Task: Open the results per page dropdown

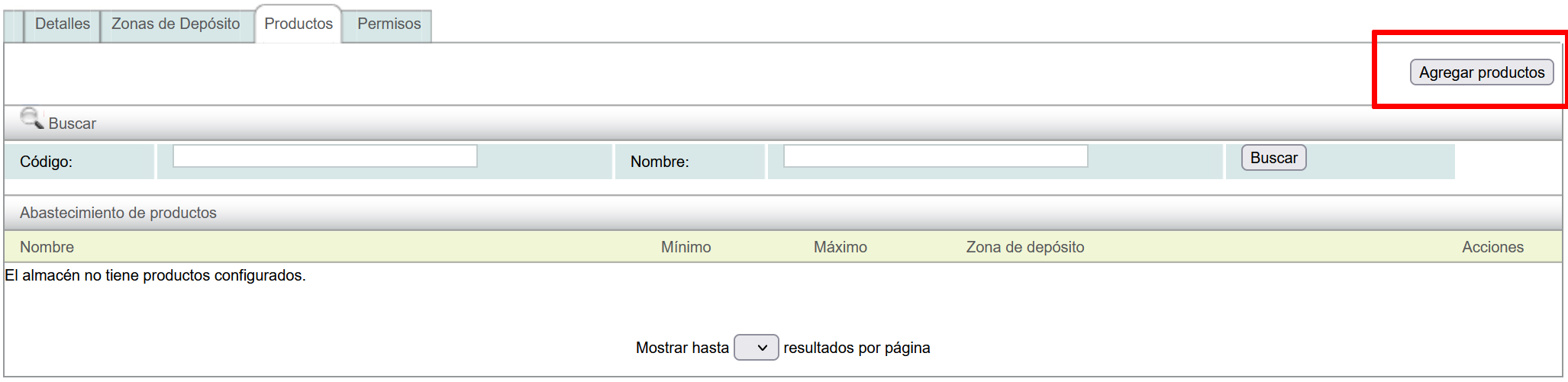Action: coord(756,348)
